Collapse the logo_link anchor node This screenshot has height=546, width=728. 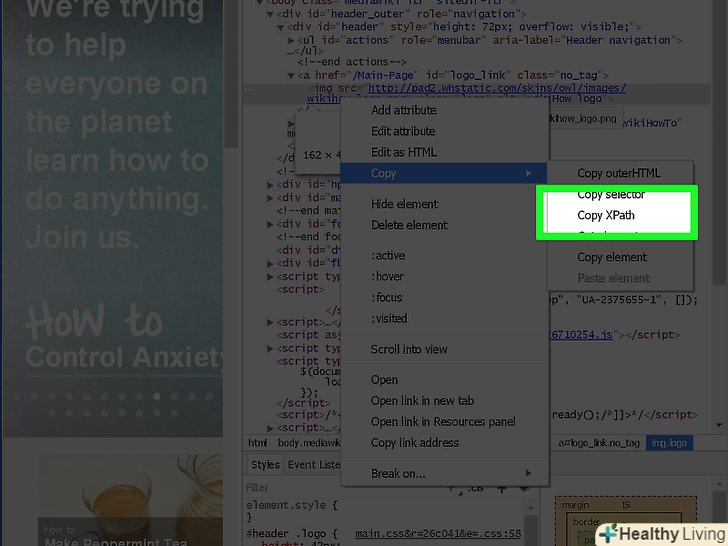tap(291, 76)
